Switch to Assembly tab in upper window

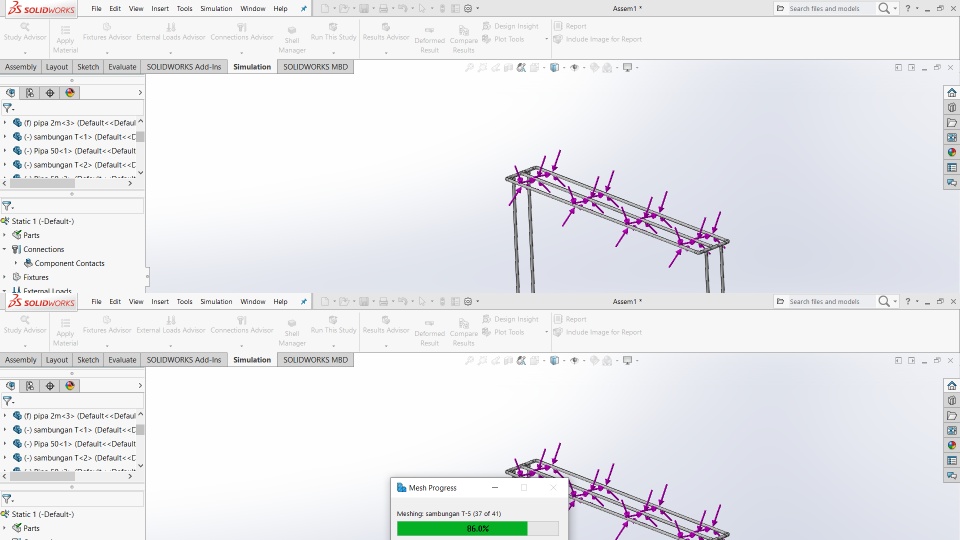[21, 67]
